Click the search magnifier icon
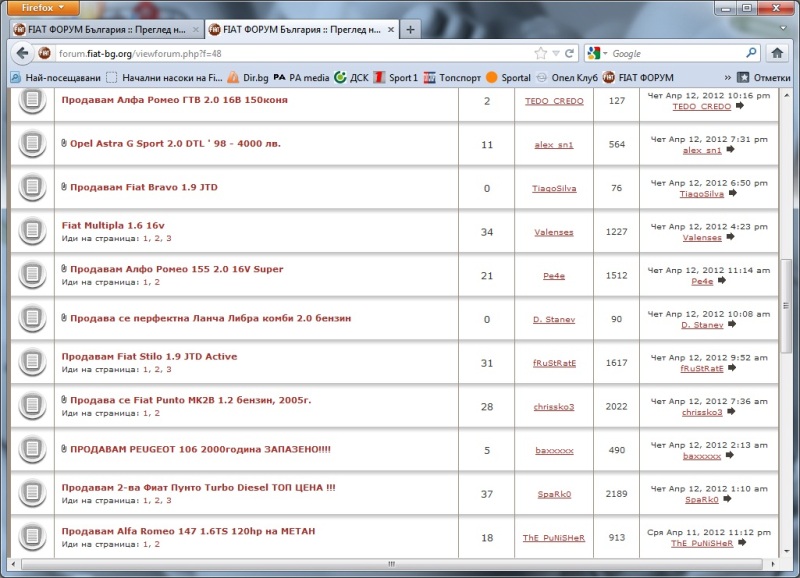Viewport: 800px width, 578px height. pos(752,54)
